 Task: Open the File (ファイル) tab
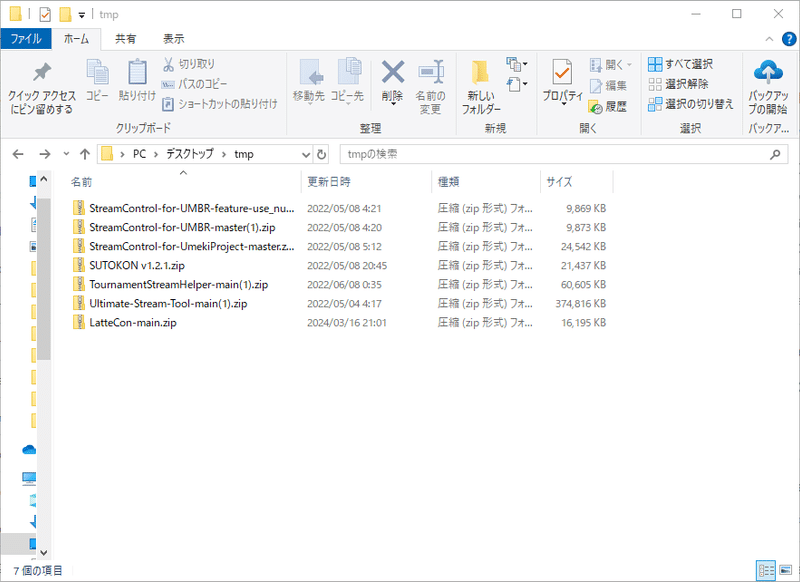coord(26,39)
